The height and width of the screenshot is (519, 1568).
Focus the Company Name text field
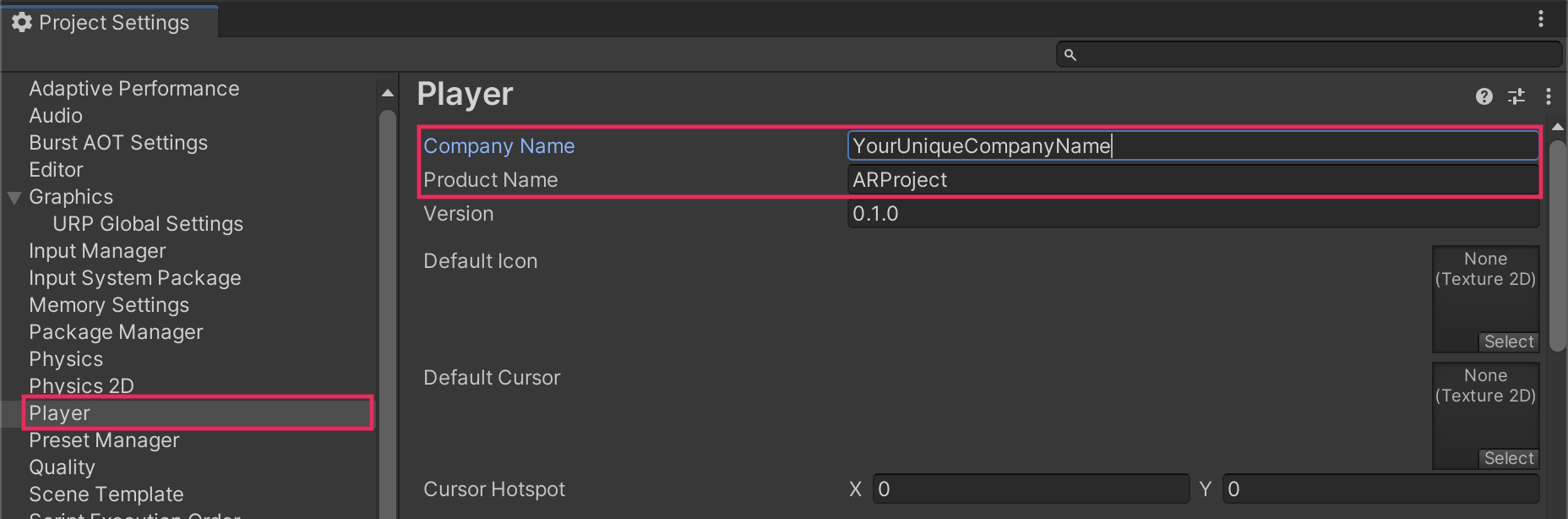click(1191, 146)
